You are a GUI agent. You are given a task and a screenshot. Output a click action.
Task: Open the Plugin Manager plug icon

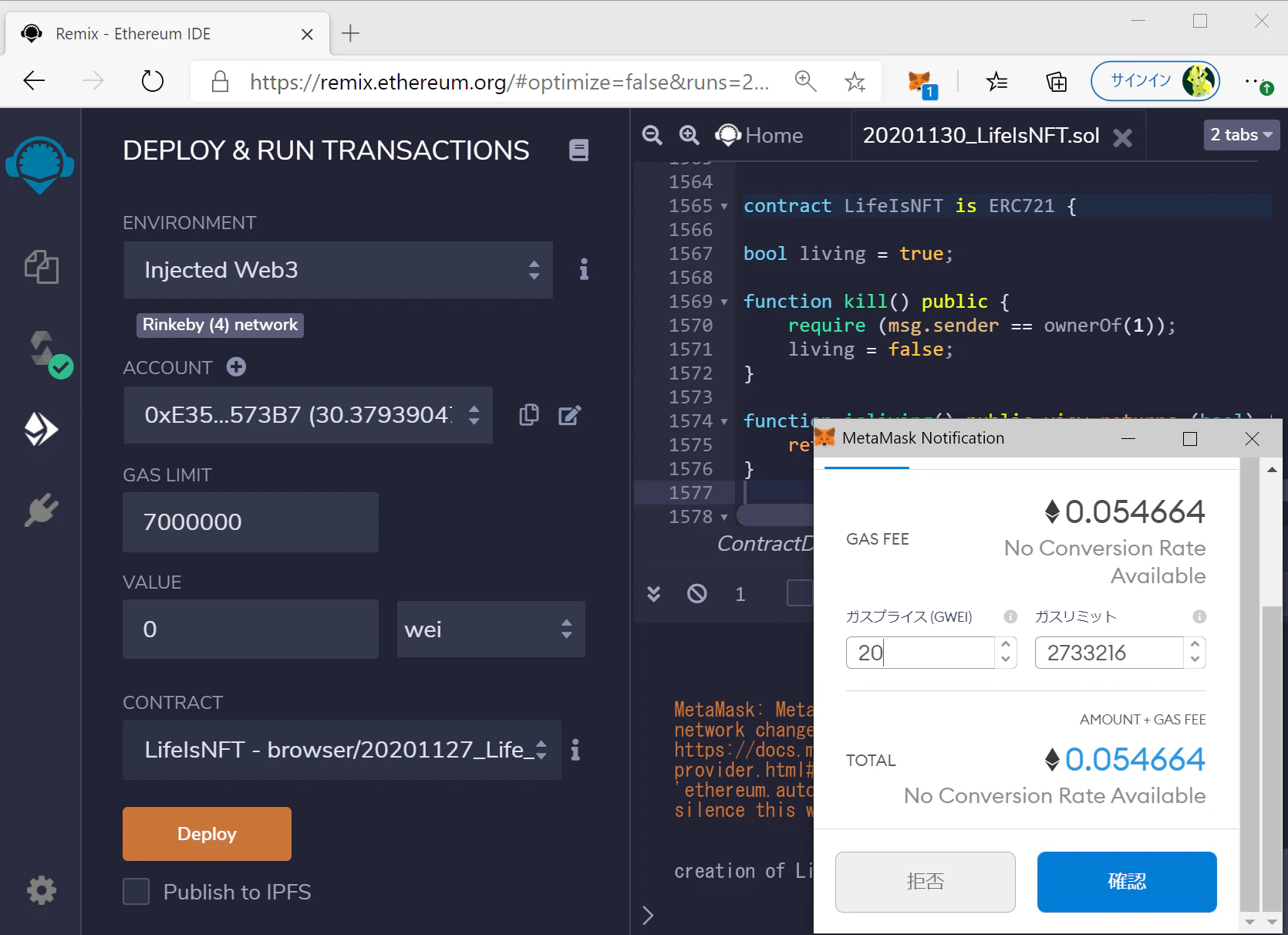pyautogui.click(x=41, y=510)
